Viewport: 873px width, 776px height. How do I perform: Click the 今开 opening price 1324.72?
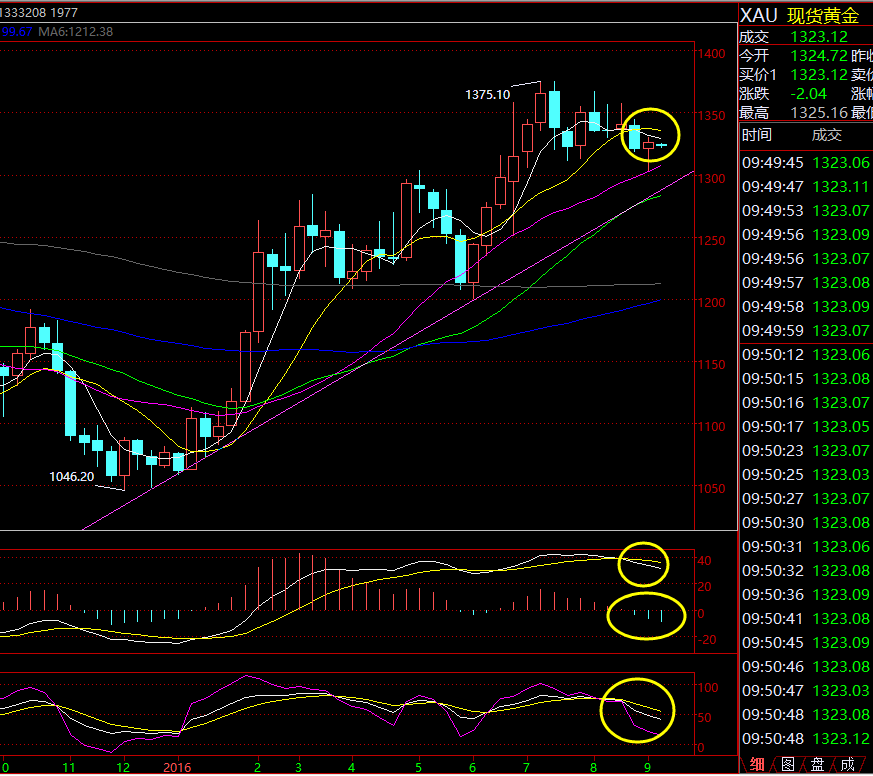click(x=819, y=56)
